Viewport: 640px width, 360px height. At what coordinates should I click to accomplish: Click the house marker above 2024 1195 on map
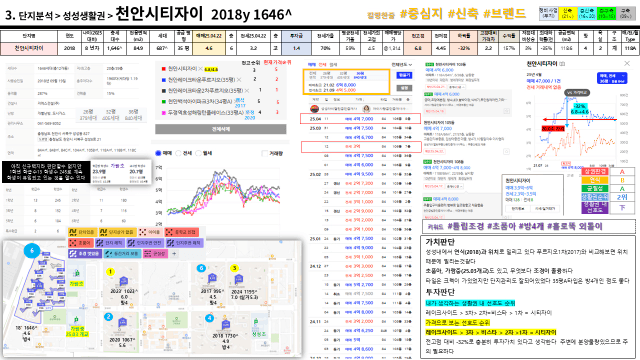[239, 280]
